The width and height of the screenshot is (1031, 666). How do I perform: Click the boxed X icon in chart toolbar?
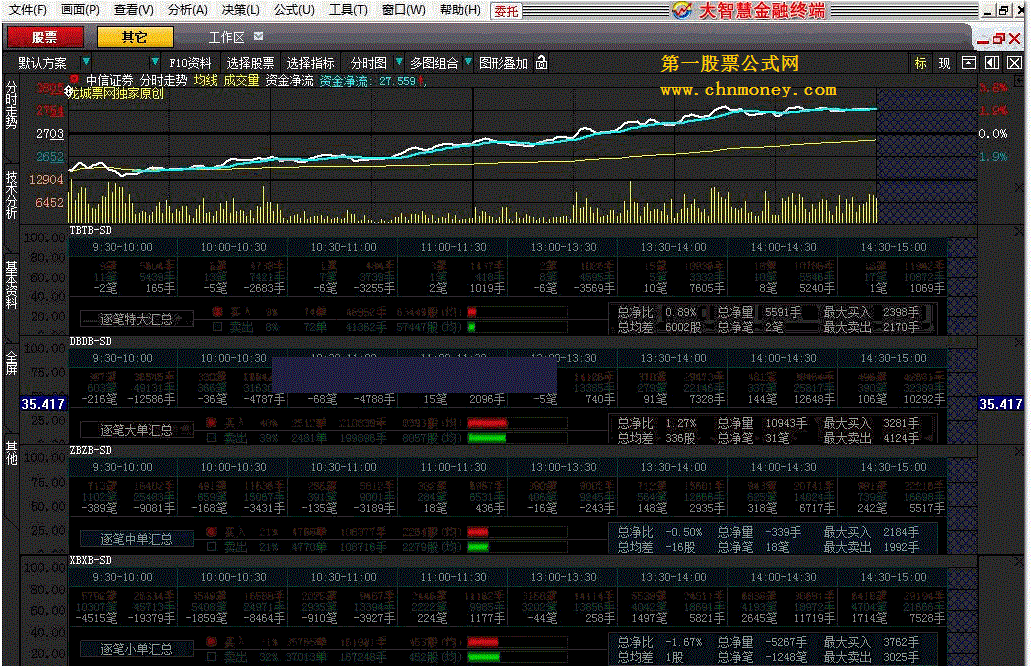pyautogui.click(x=1015, y=62)
